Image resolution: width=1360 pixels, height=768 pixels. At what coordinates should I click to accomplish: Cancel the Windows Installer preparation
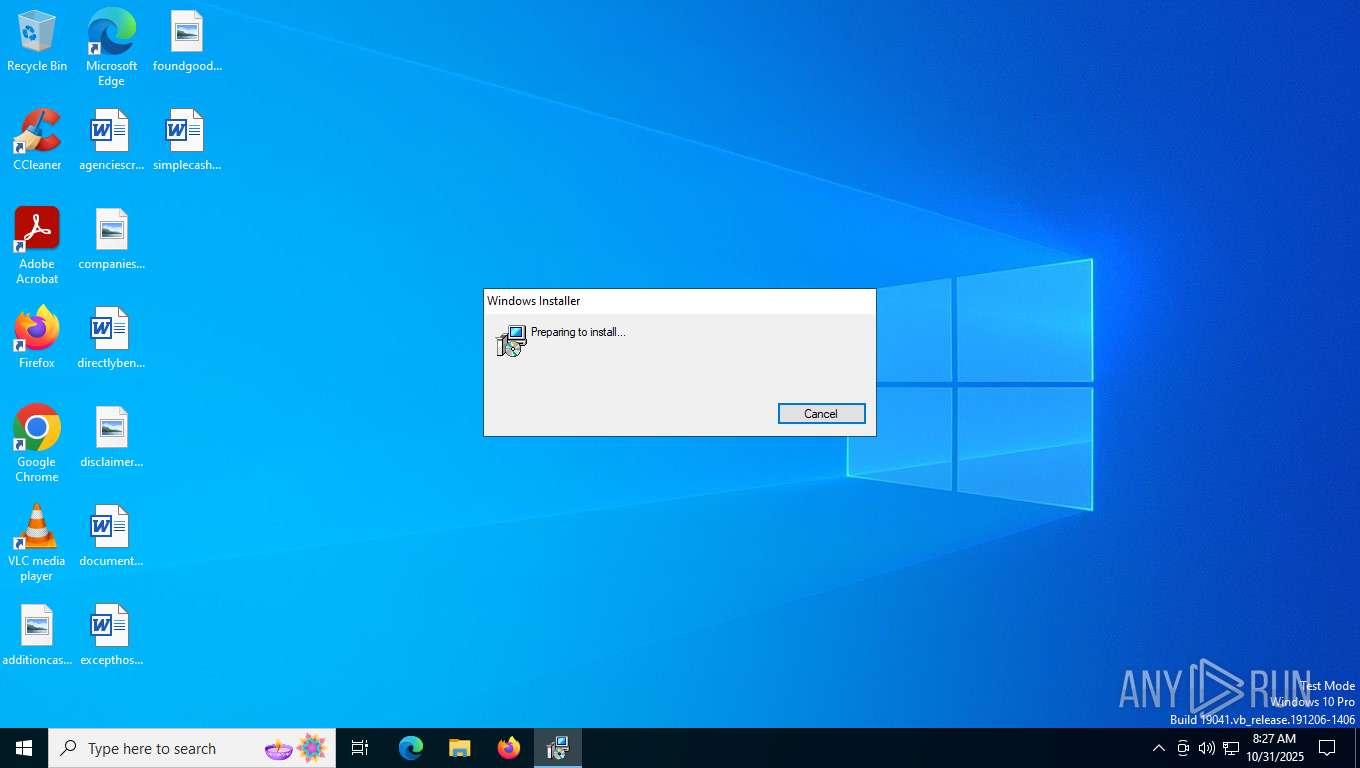tap(821, 414)
